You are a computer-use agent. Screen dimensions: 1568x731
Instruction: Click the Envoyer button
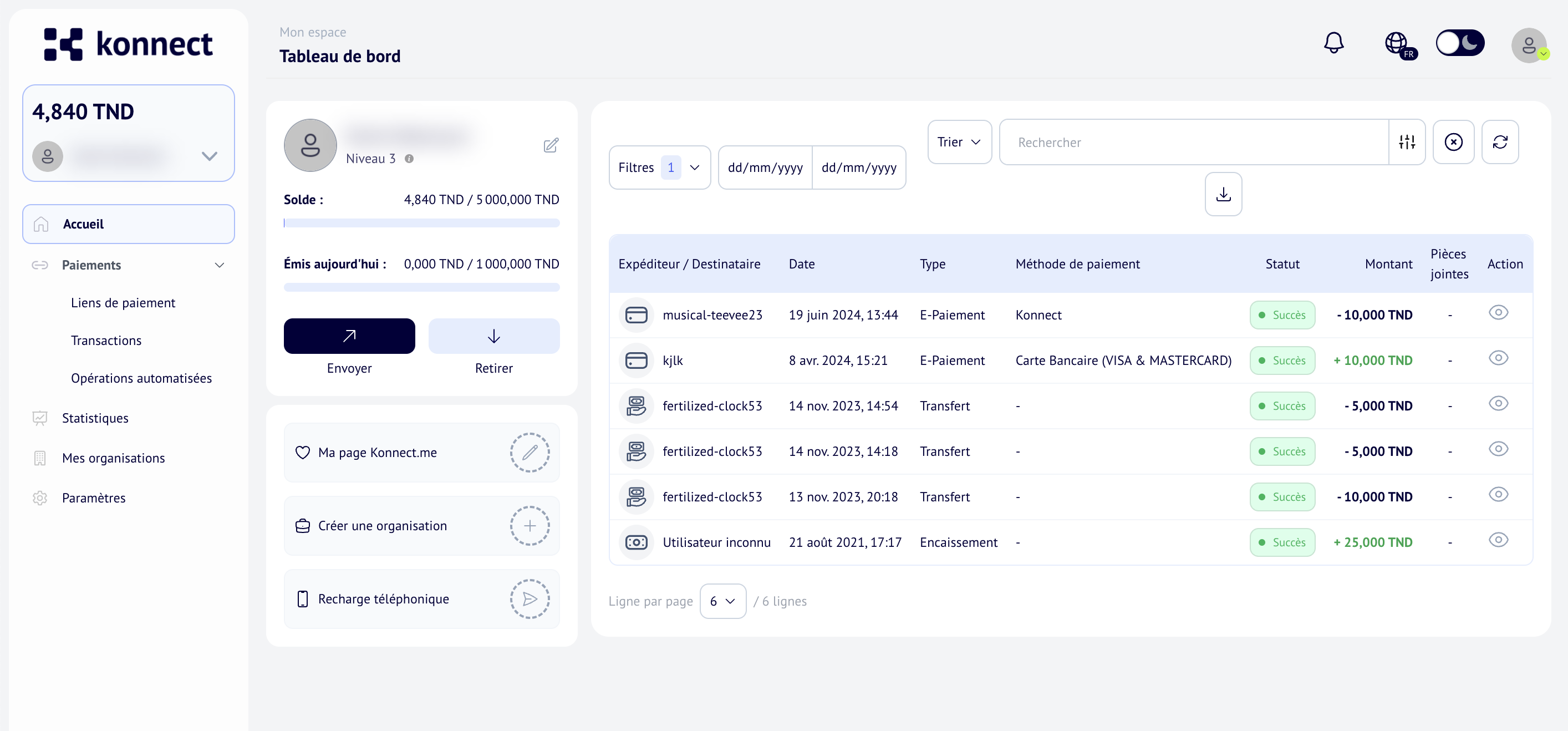coord(349,336)
